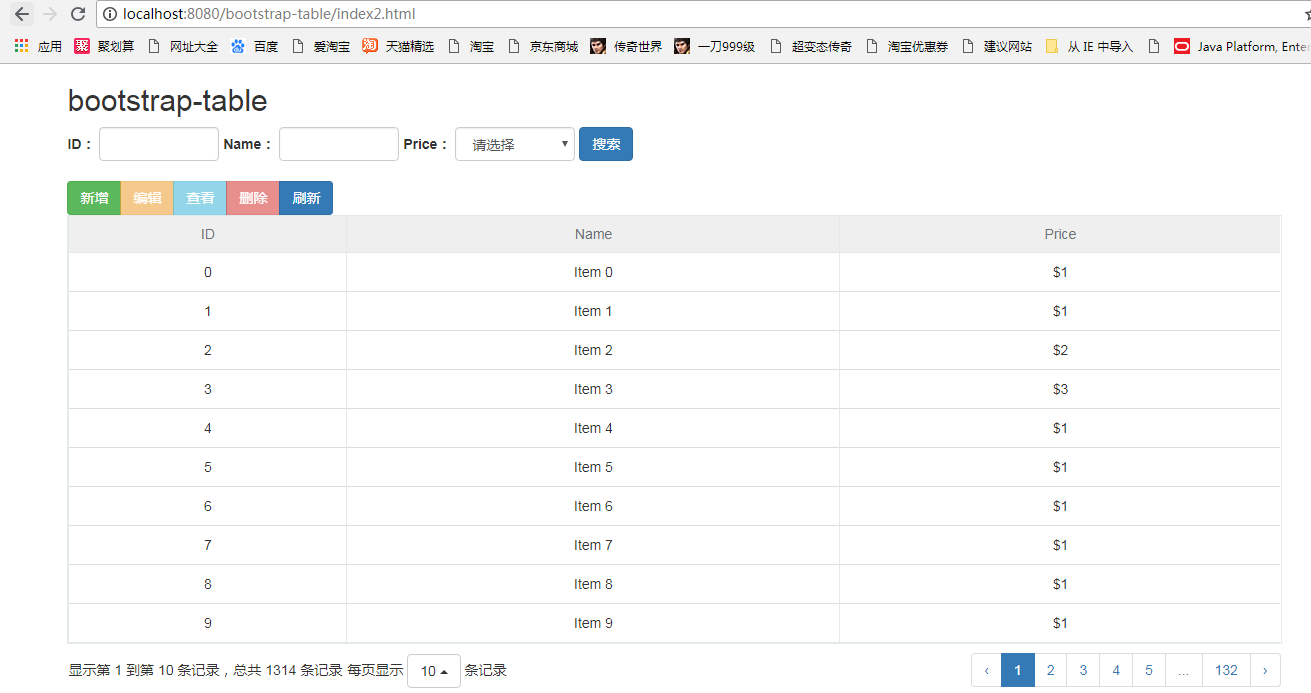Click the 刷新 refresh button
This screenshot has width=1311, height=693.
(306, 198)
